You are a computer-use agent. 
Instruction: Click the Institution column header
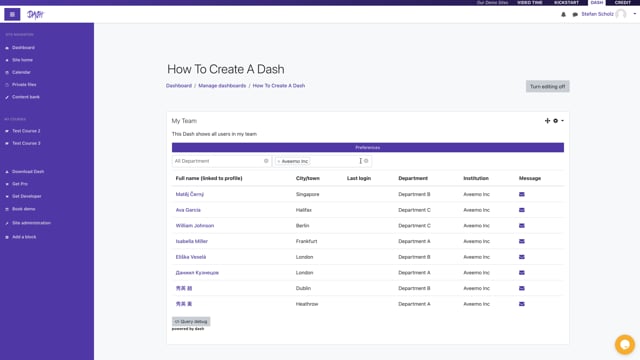(476, 178)
